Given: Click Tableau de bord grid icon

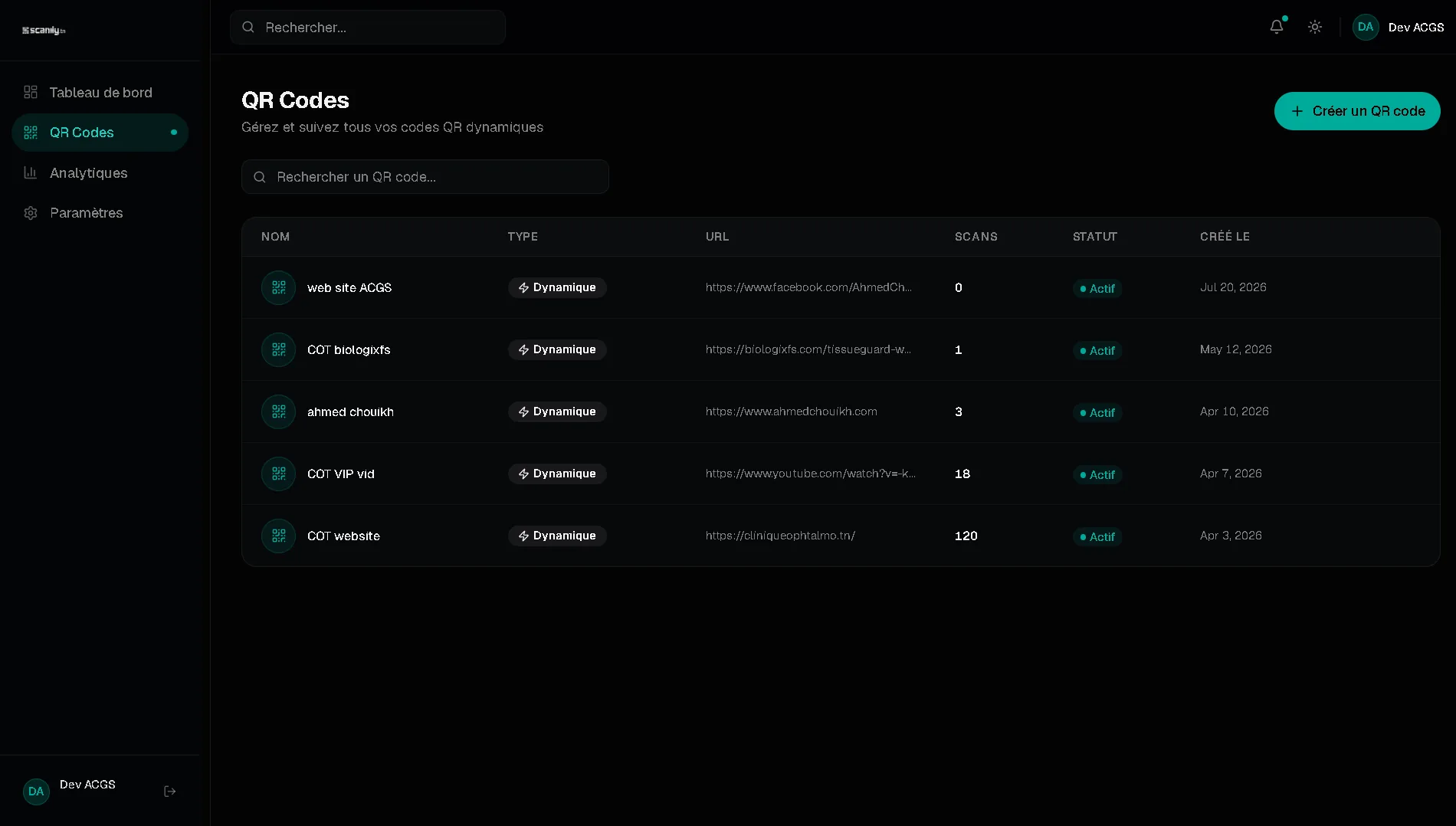Looking at the screenshot, I should [x=31, y=92].
